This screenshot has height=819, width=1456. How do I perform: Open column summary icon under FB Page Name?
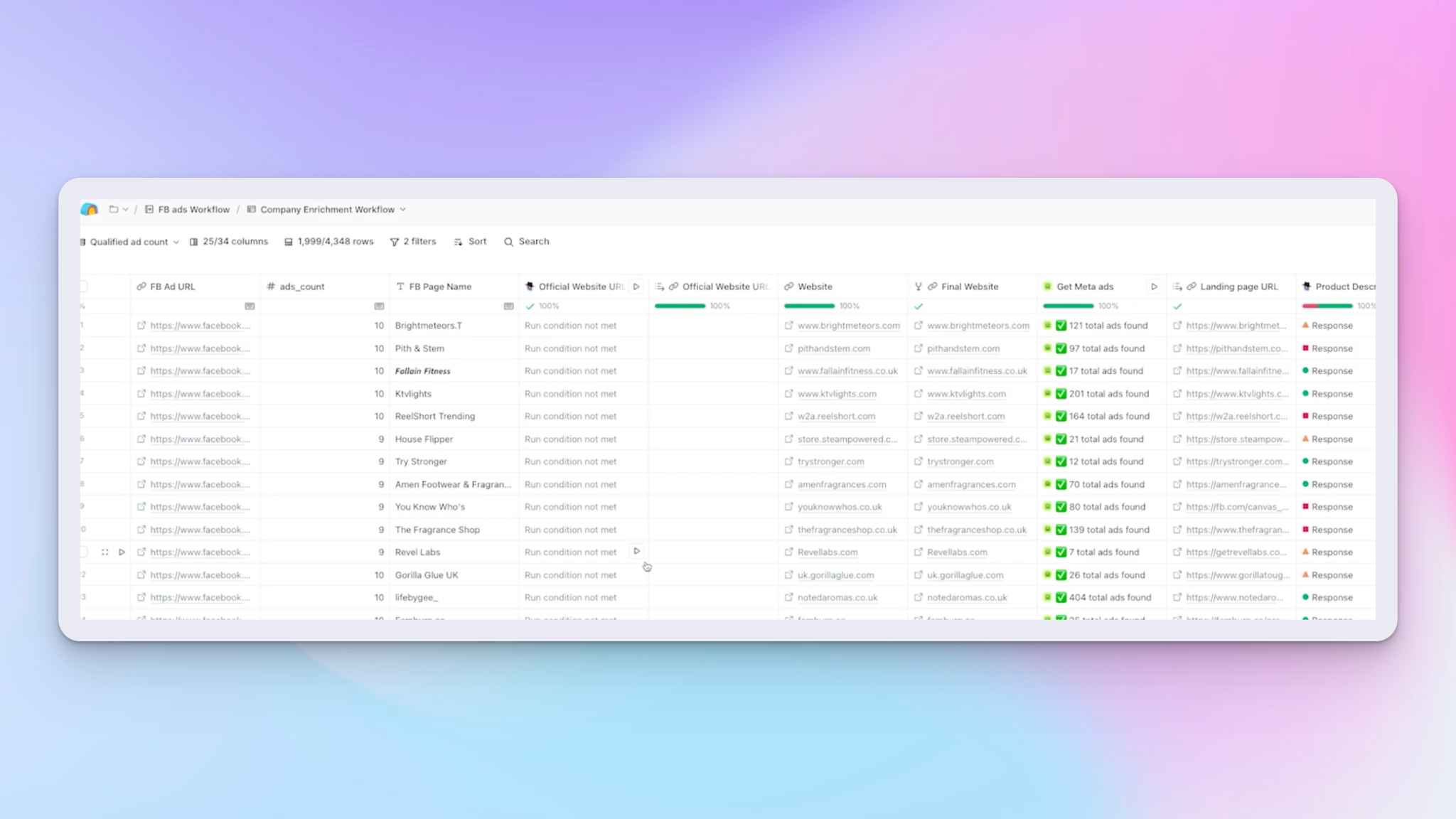(508, 306)
